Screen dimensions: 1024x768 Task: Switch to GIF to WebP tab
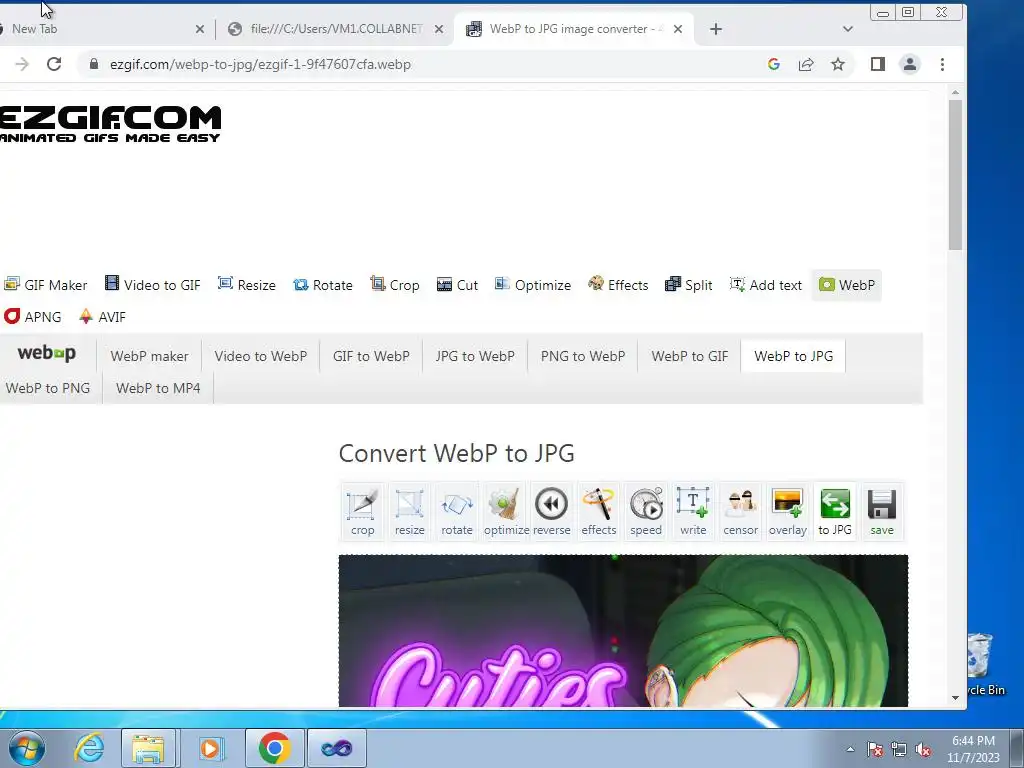coord(371,356)
